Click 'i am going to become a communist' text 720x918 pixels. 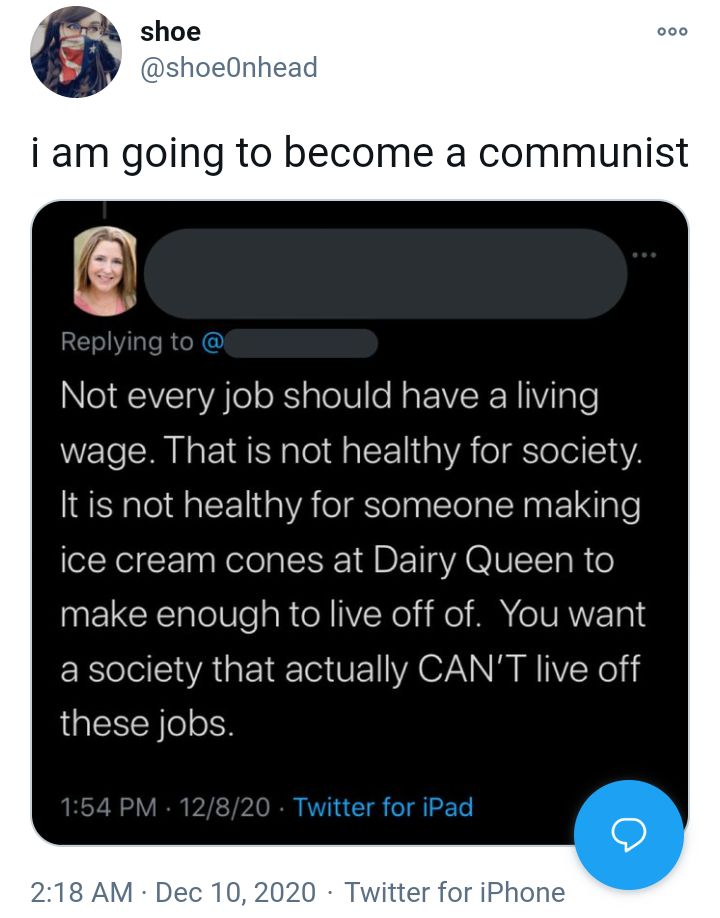tap(359, 153)
